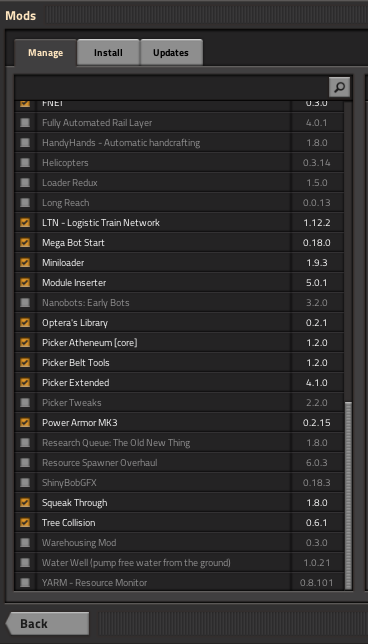Click the mod list scrollbar handle
Viewport: 368px width, 644px height.
click(348, 495)
